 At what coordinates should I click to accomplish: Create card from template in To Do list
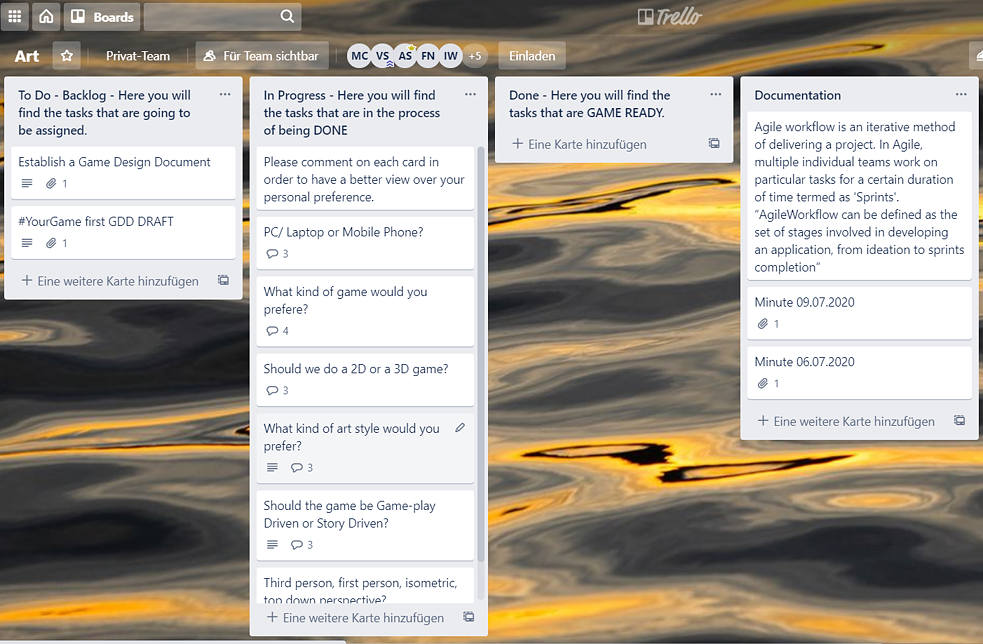pyautogui.click(x=223, y=281)
